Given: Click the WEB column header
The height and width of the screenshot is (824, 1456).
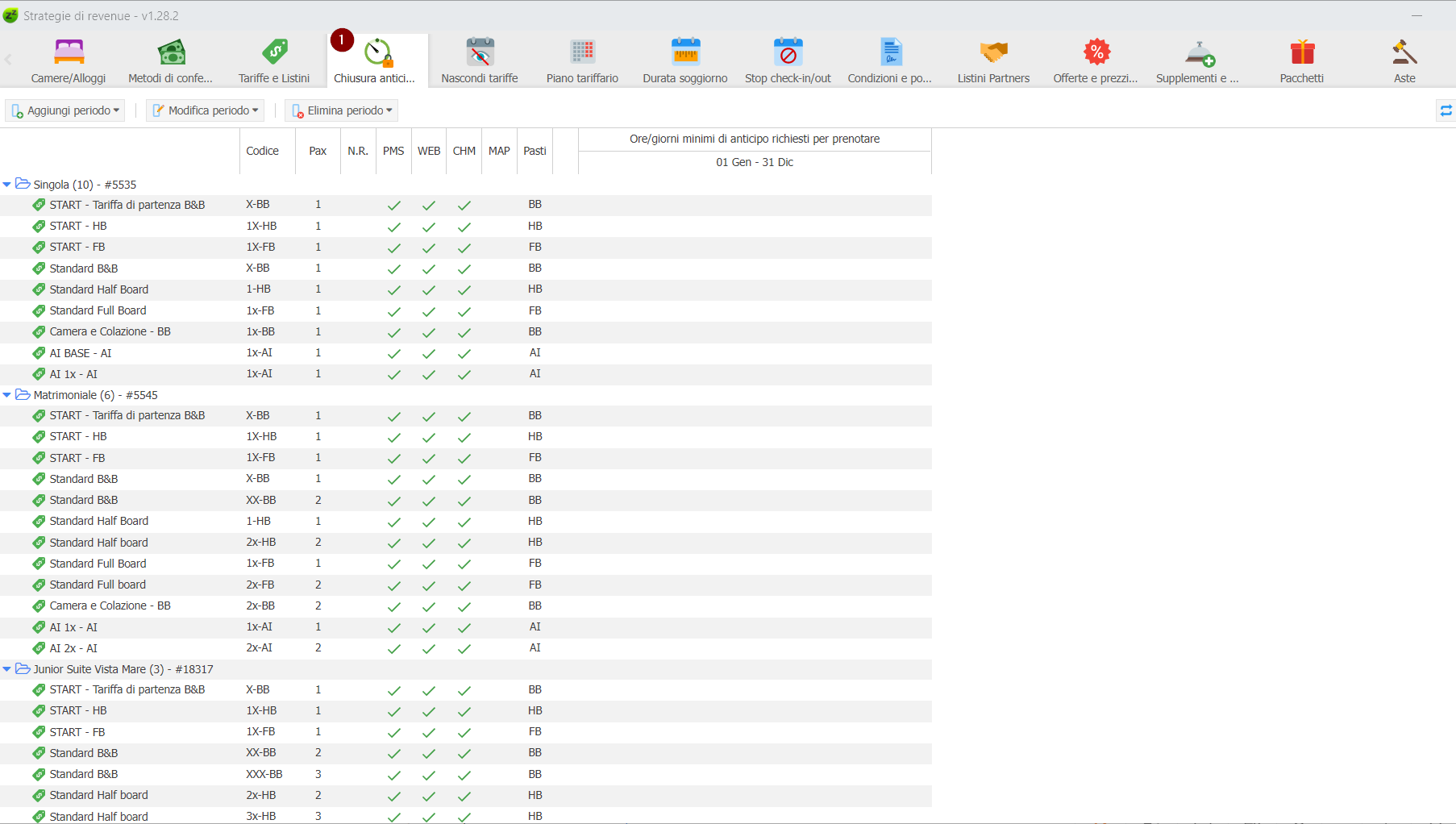Looking at the screenshot, I should [429, 151].
